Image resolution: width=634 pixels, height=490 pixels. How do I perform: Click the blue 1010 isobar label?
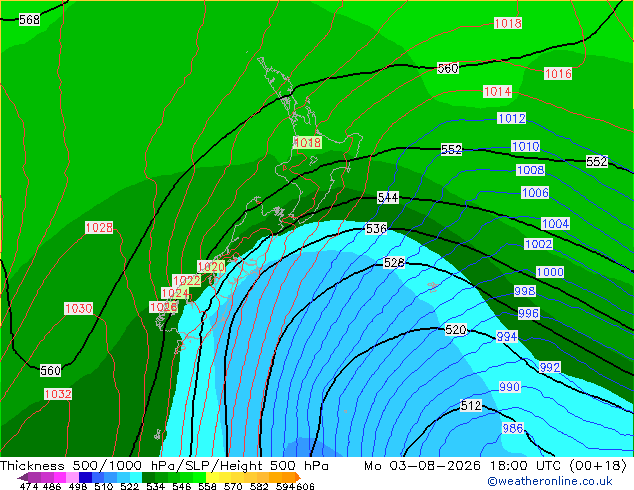[525, 146]
